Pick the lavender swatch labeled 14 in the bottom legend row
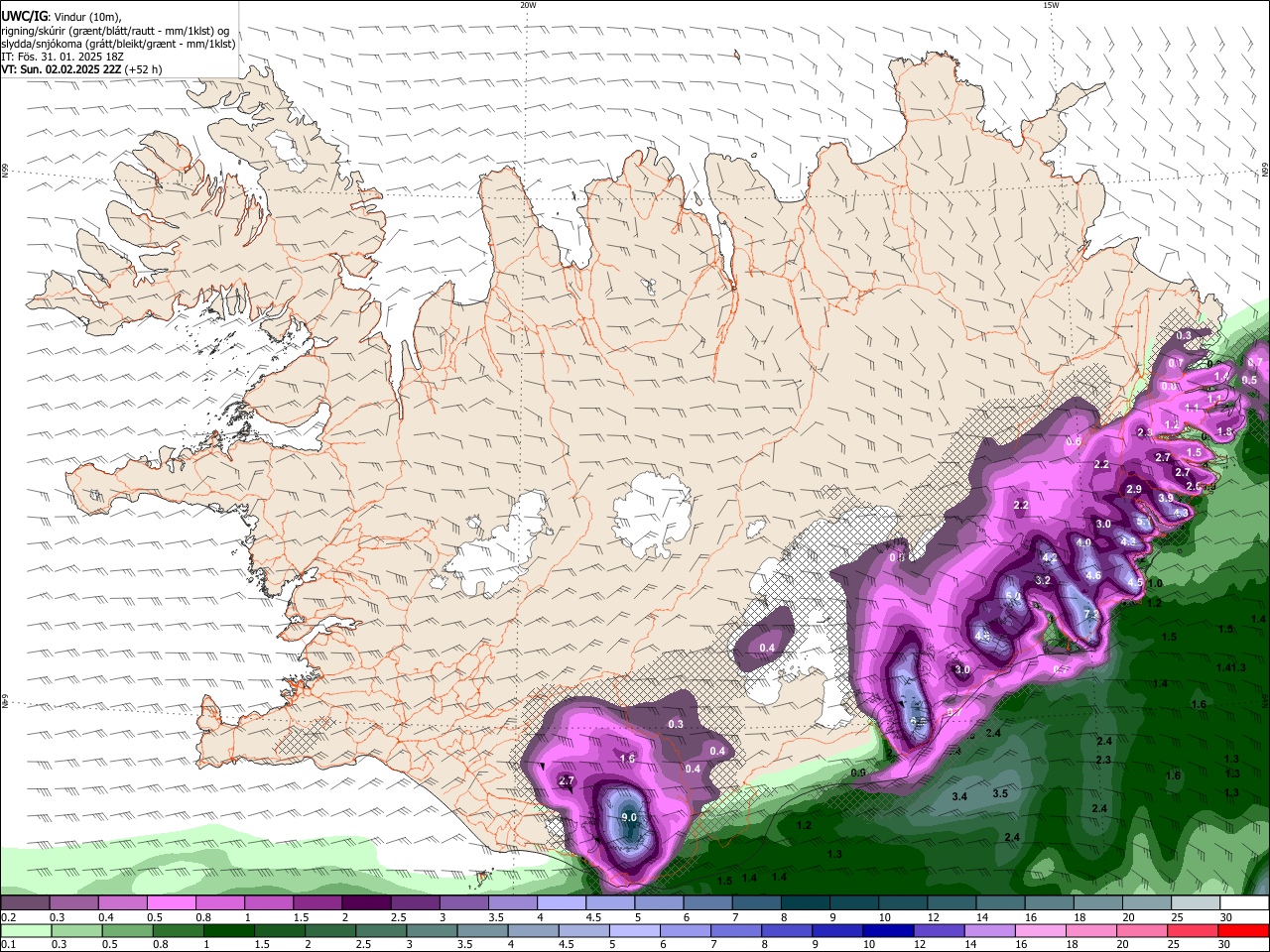Screen dimensions: 1270x952 (989, 931)
